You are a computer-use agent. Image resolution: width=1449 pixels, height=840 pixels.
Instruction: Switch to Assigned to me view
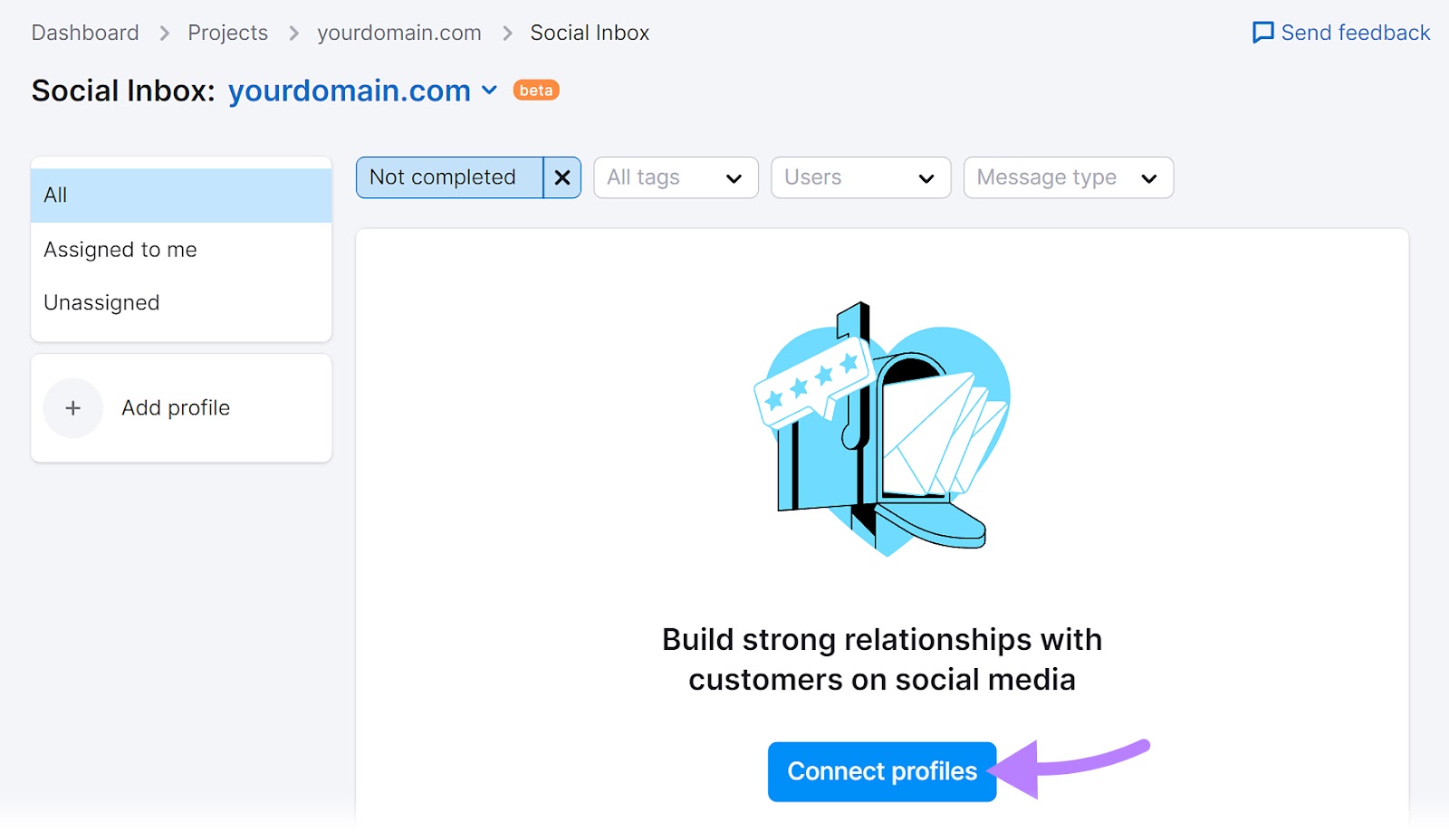(x=120, y=250)
